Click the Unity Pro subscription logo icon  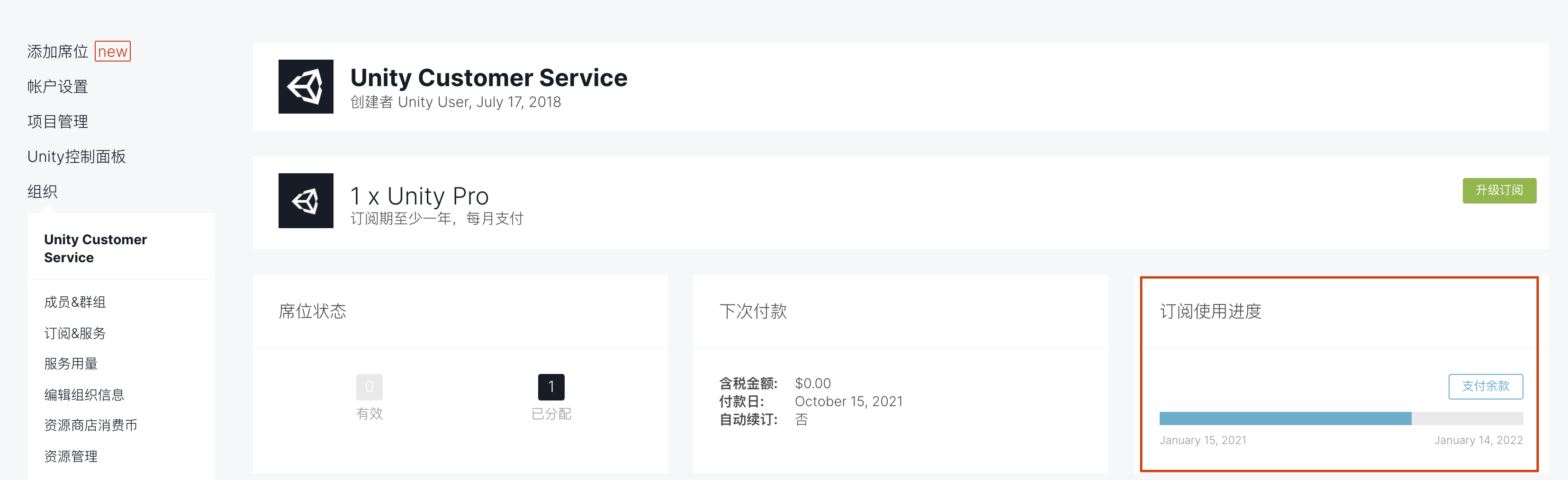point(306,201)
